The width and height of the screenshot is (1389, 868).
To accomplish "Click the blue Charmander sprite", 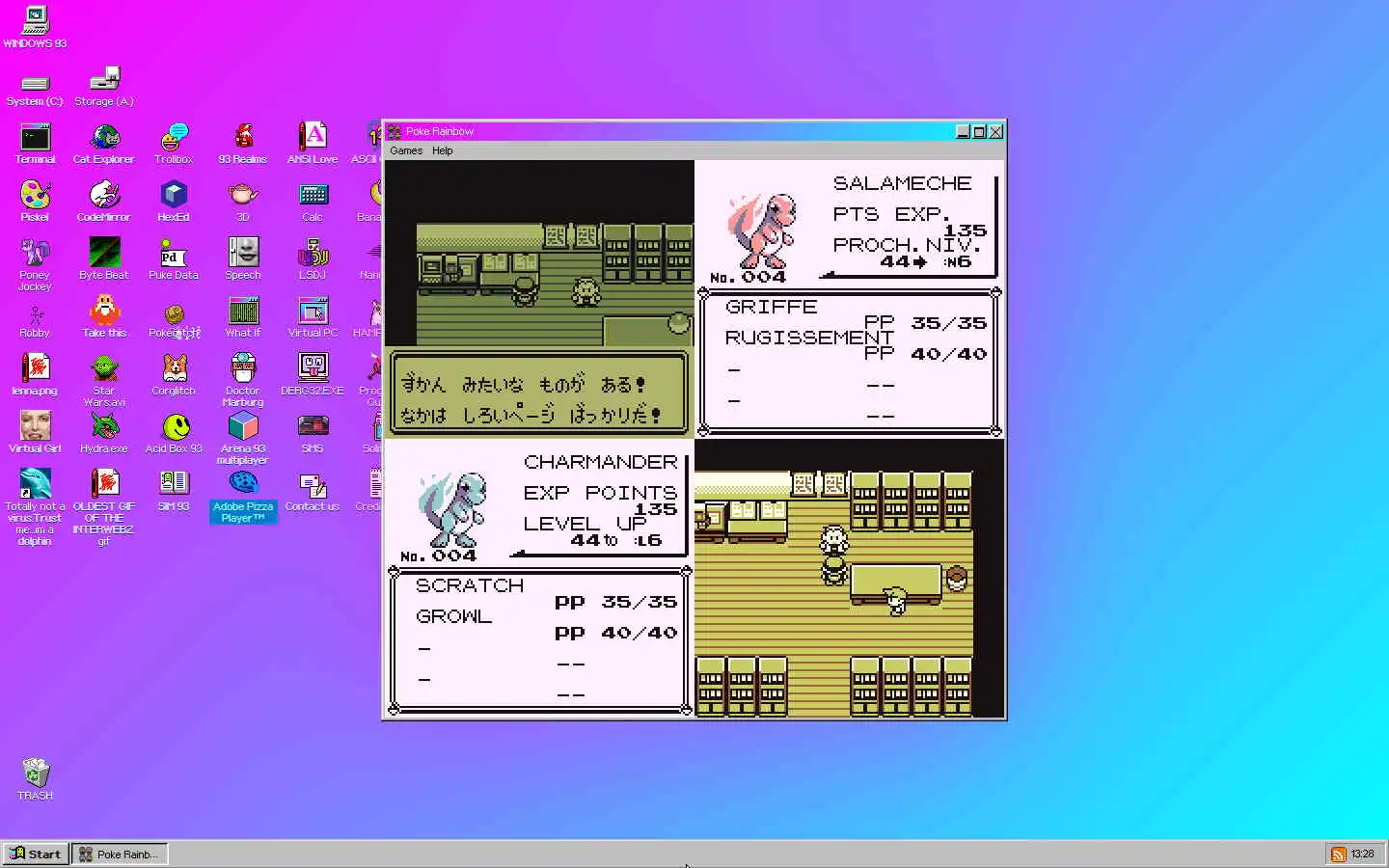I will click(452, 508).
